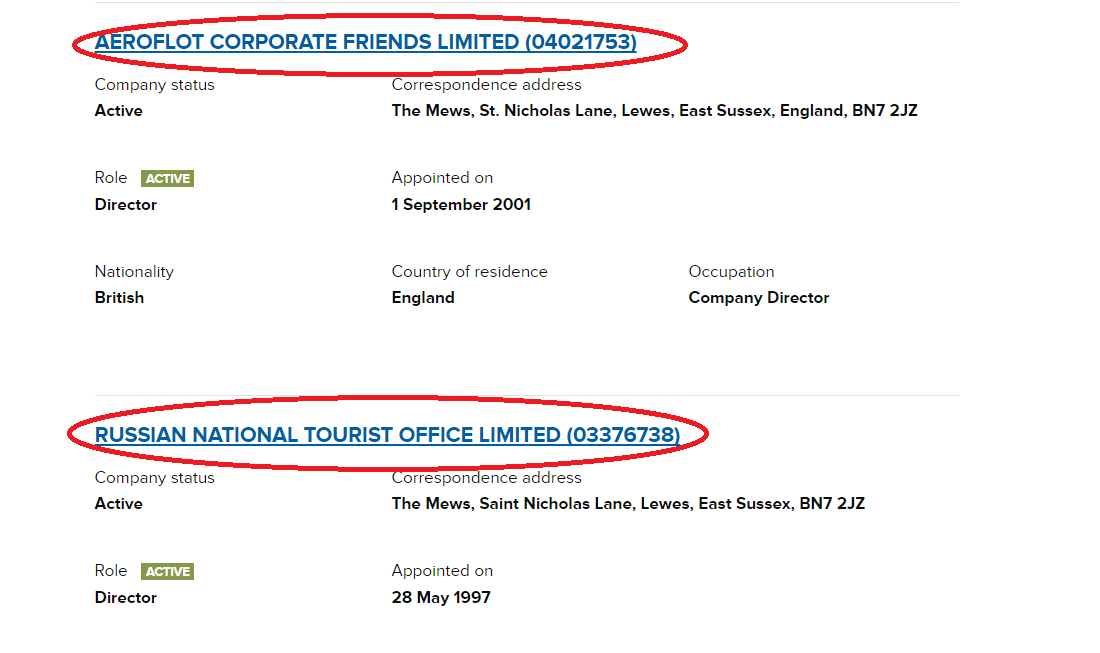1100x653 pixels.
Task: Click Russian National Tourist Office's Active company status
Action: coord(119,504)
